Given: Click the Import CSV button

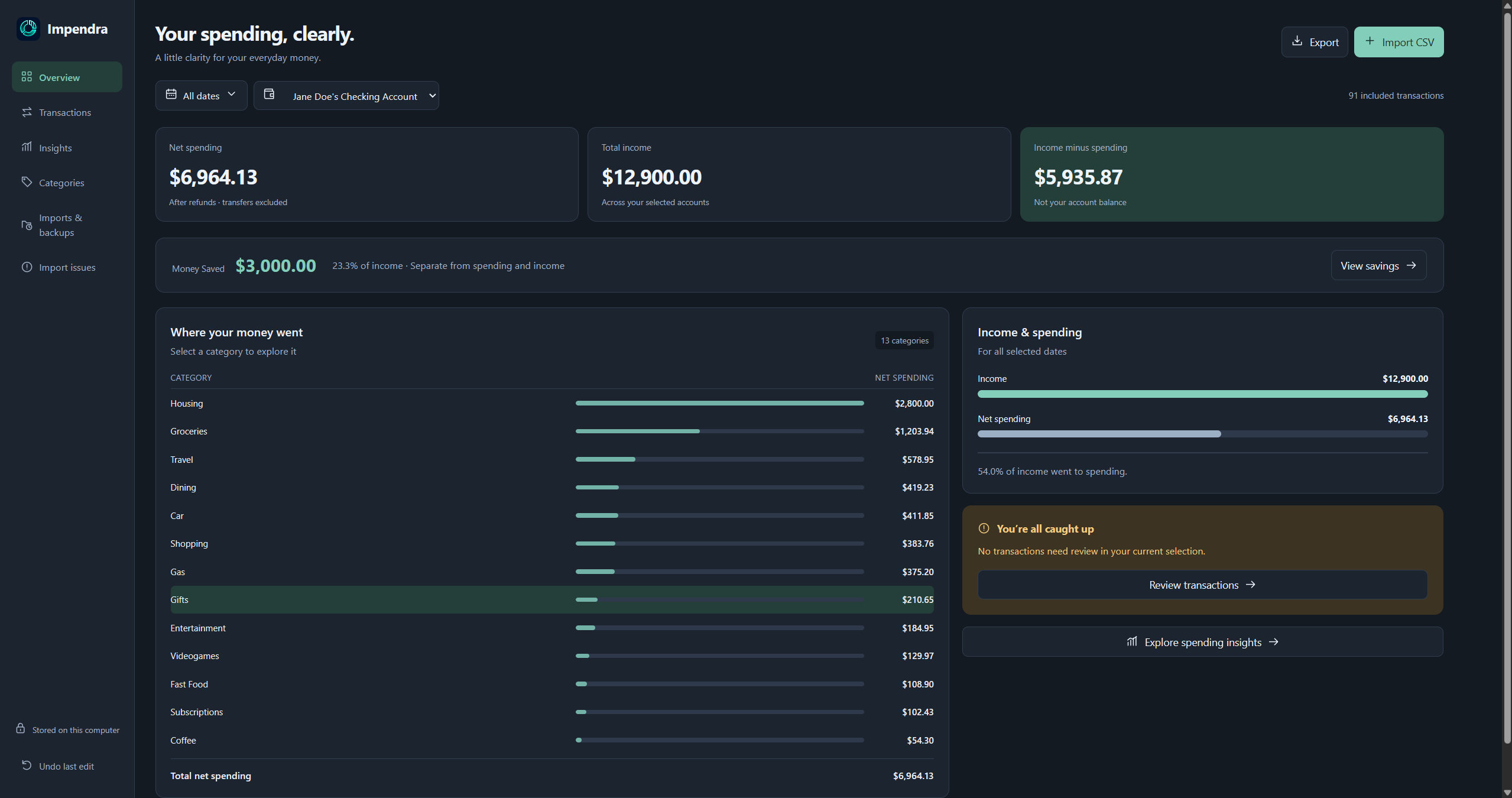Looking at the screenshot, I should coord(1399,42).
